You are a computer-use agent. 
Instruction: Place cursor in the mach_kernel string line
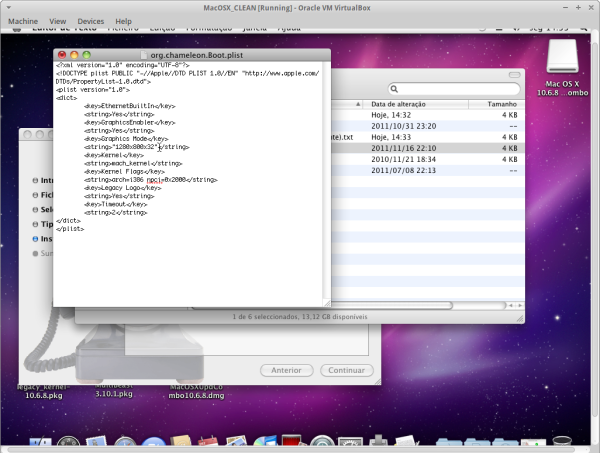point(133,163)
